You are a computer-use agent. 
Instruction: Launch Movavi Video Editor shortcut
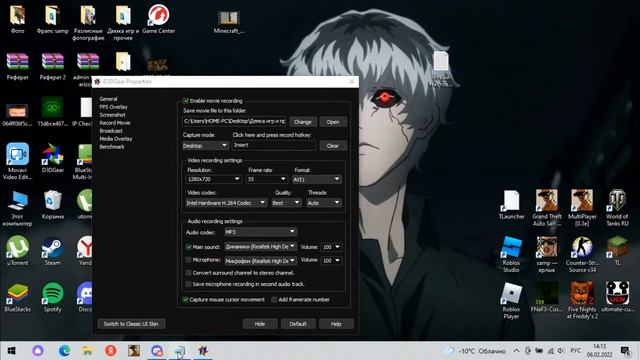pyautogui.click(x=18, y=161)
